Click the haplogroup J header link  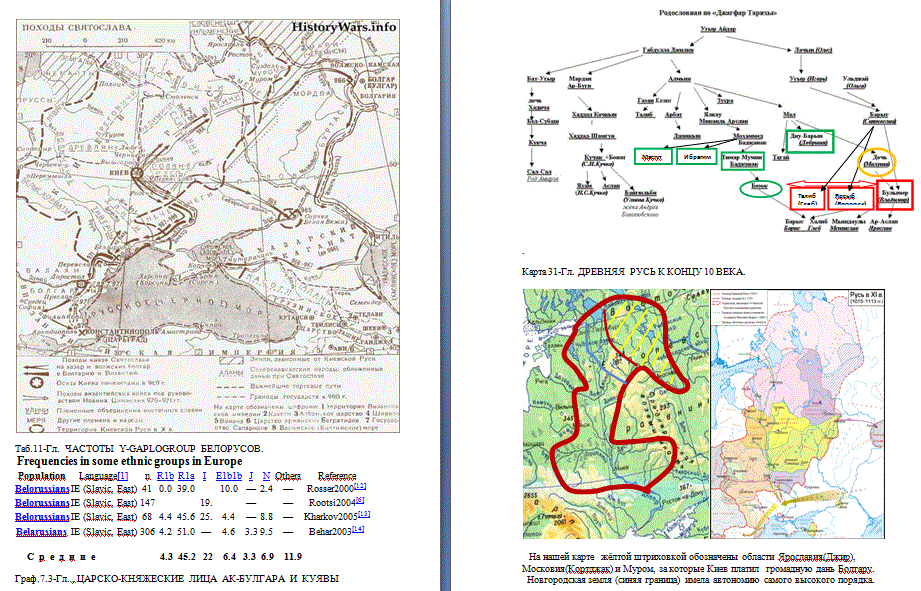pyautogui.click(x=251, y=476)
